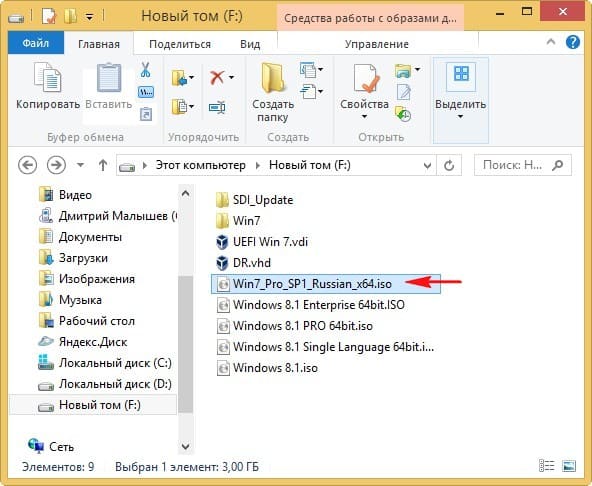592x486 pixels.
Task: Refresh the folder address bar
Action: tap(449, 165)
